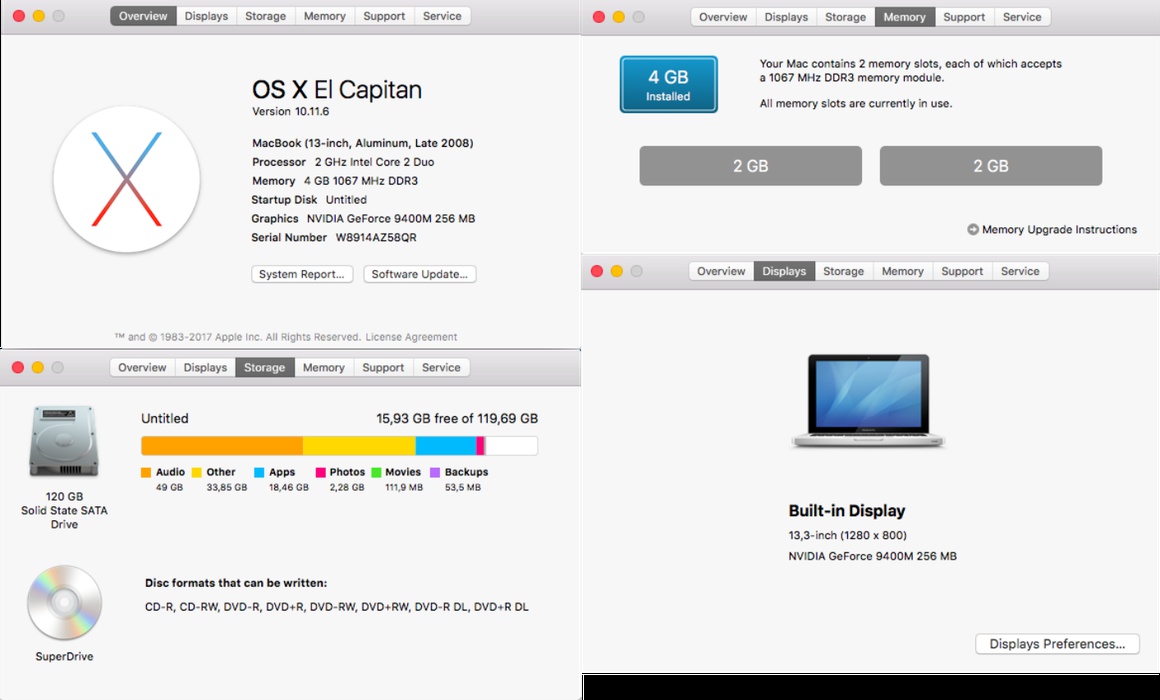Click the purple Backups legend swatch

click(435, 472)
